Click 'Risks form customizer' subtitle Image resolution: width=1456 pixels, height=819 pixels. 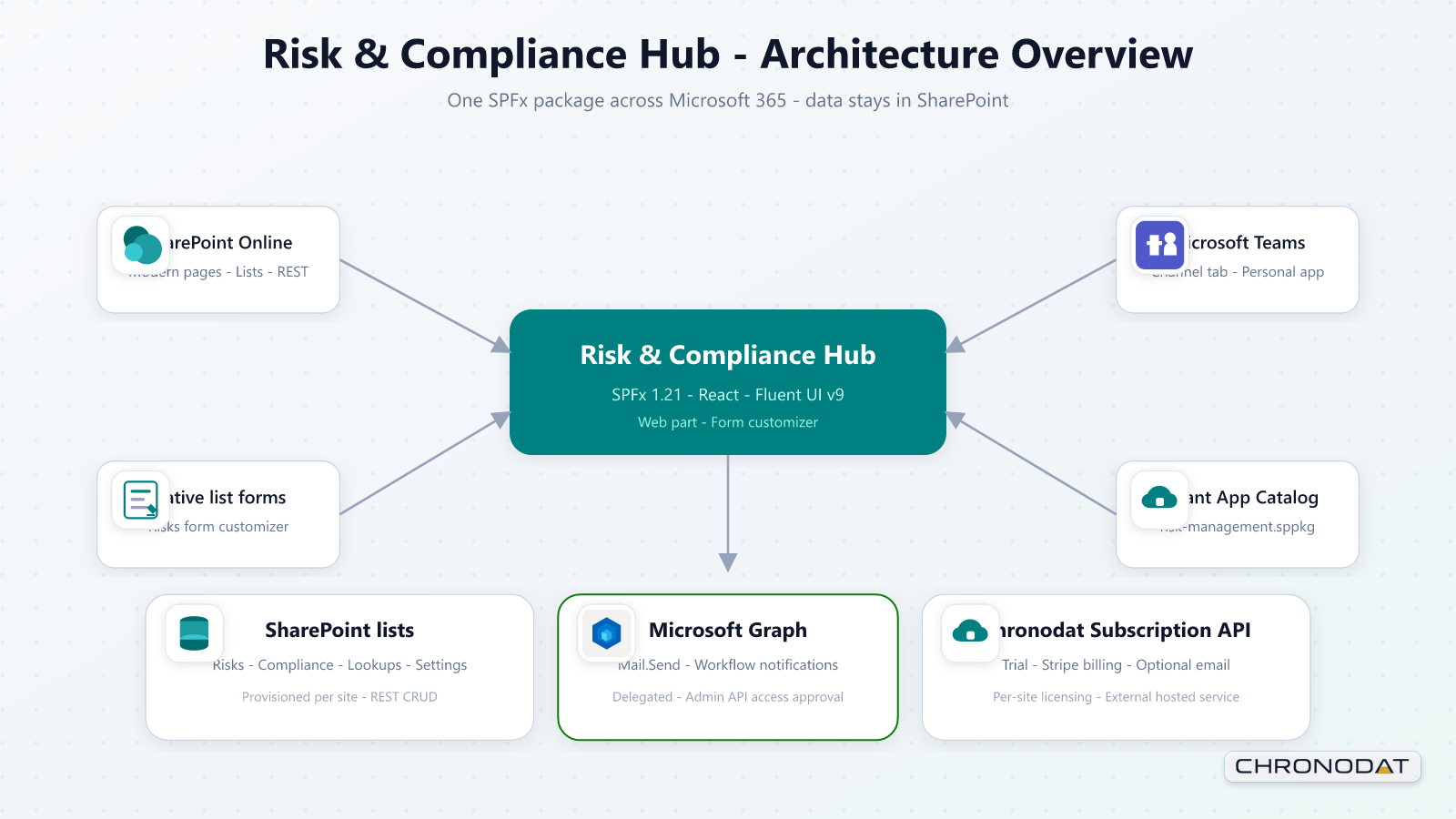218,527
